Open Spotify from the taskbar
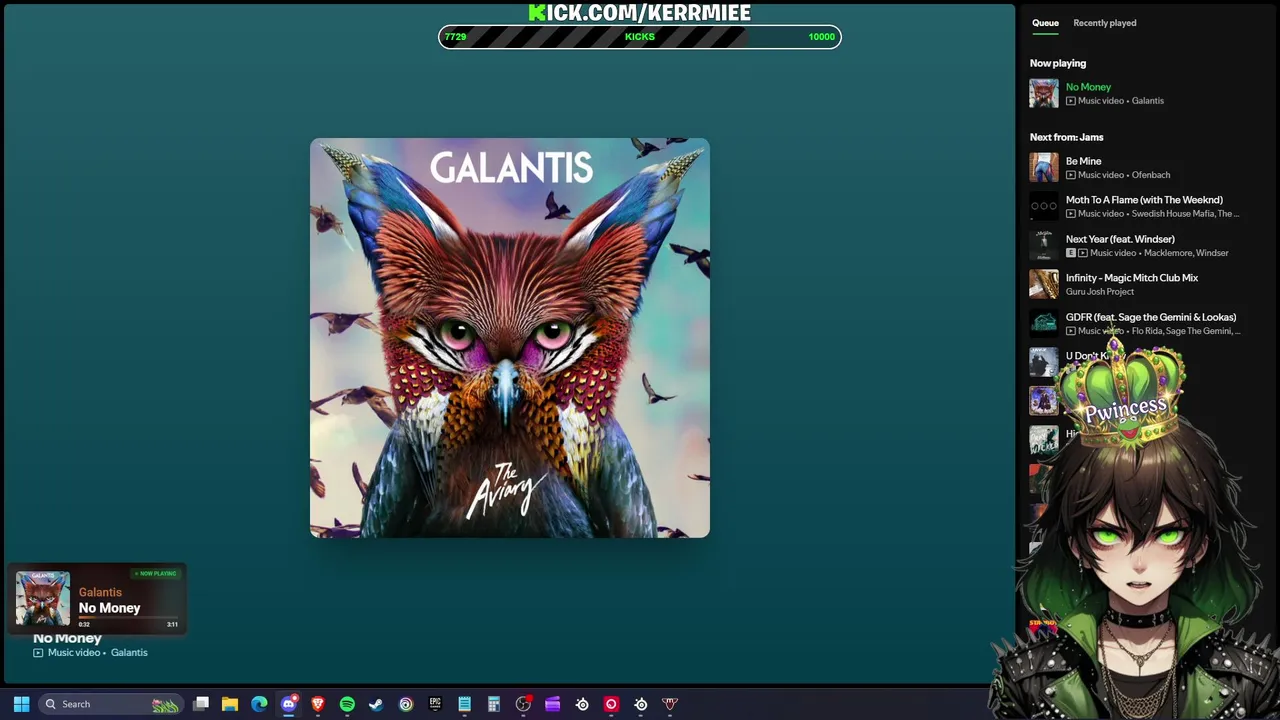 (x=347, y=704)
